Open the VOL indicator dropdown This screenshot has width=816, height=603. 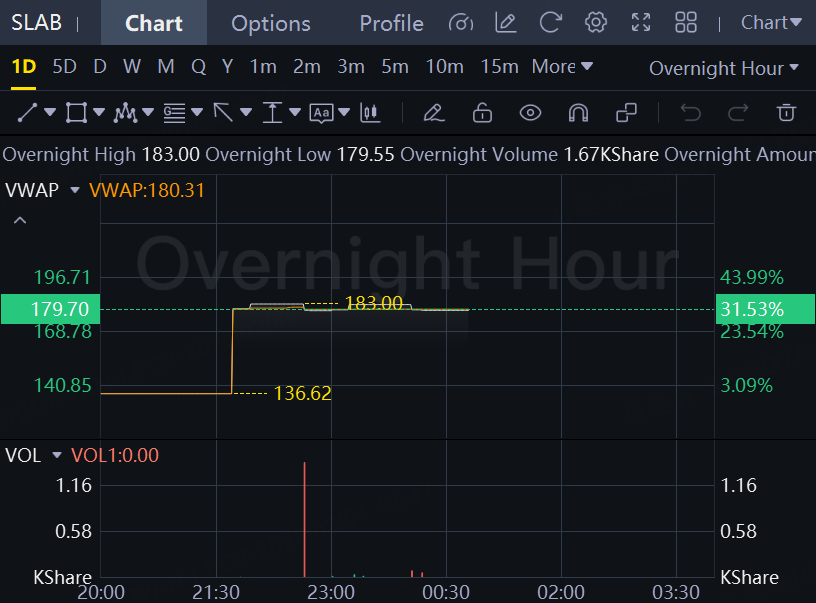pos(57,455)
